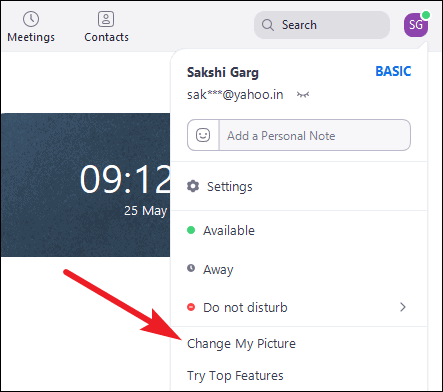Click the red Do not disturb icon

pos(191,307)
